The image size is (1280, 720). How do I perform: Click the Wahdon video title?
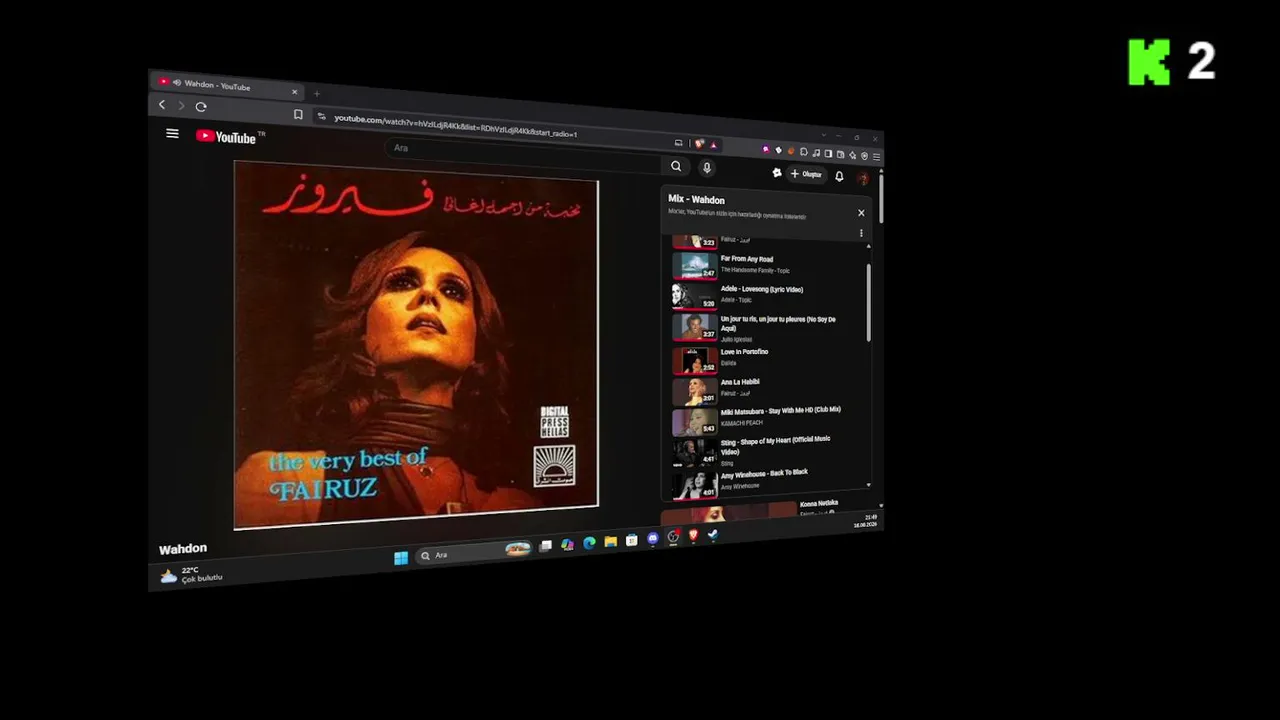(x=183, y=549)
